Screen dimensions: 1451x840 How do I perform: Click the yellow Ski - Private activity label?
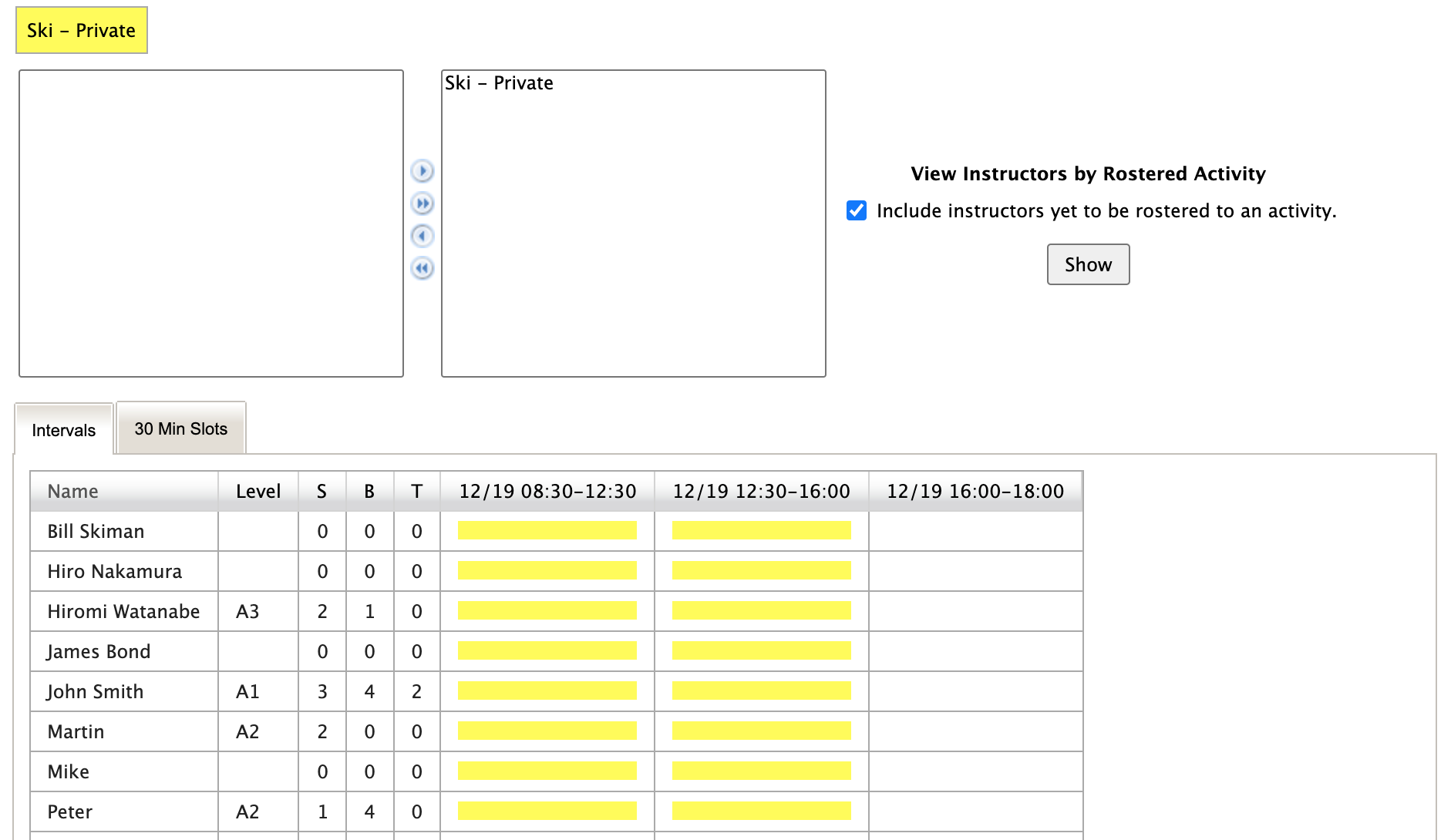81,31
